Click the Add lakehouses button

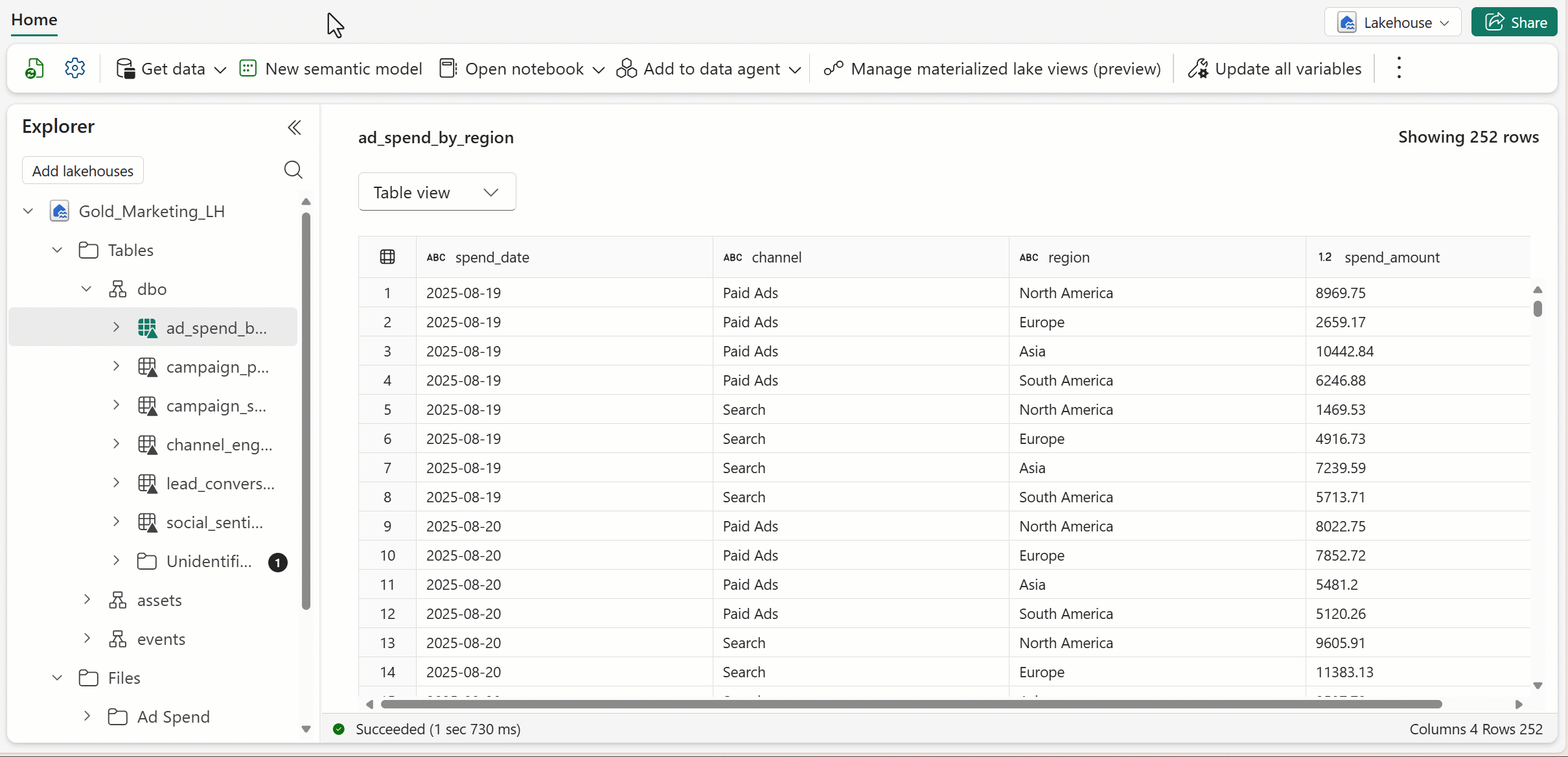coord(83,171)
